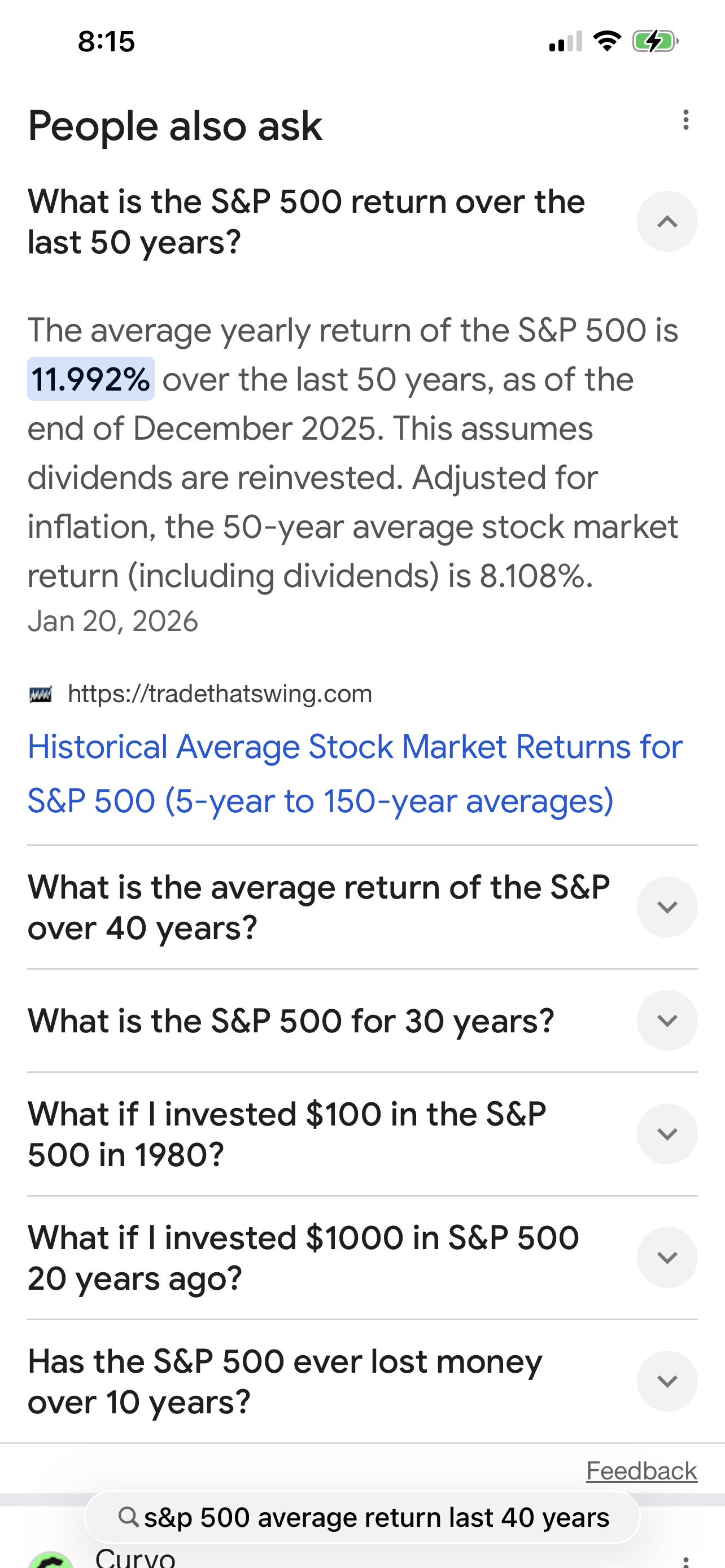This screenshot has width=725, height=1568.
Task: Tap the magnifier icon in search bar
Action: point(128,1517)
